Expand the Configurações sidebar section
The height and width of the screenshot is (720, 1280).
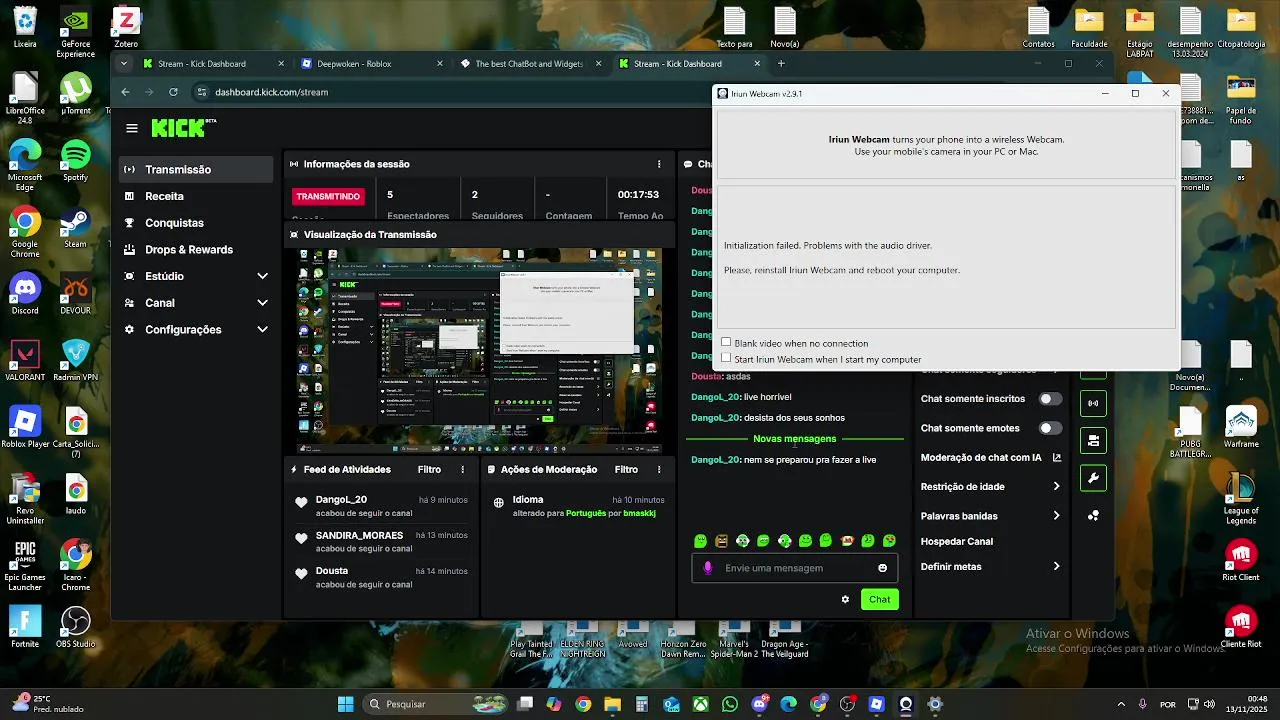262,329
